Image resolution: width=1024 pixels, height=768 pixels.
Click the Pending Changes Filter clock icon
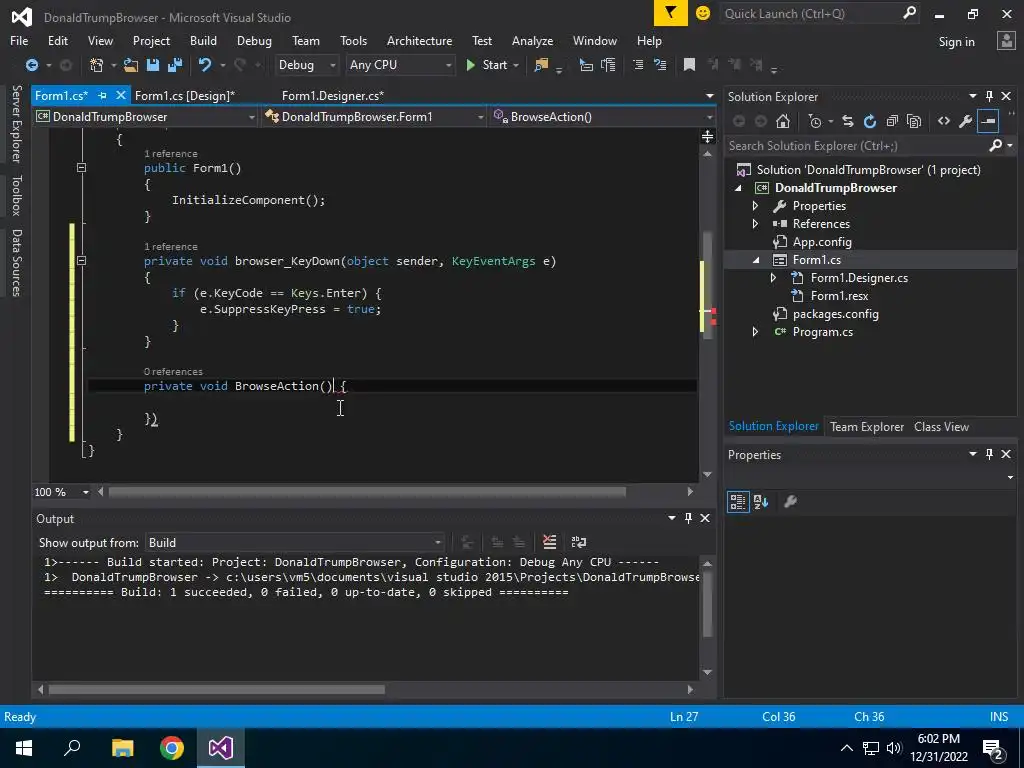[x=814, y=121]
